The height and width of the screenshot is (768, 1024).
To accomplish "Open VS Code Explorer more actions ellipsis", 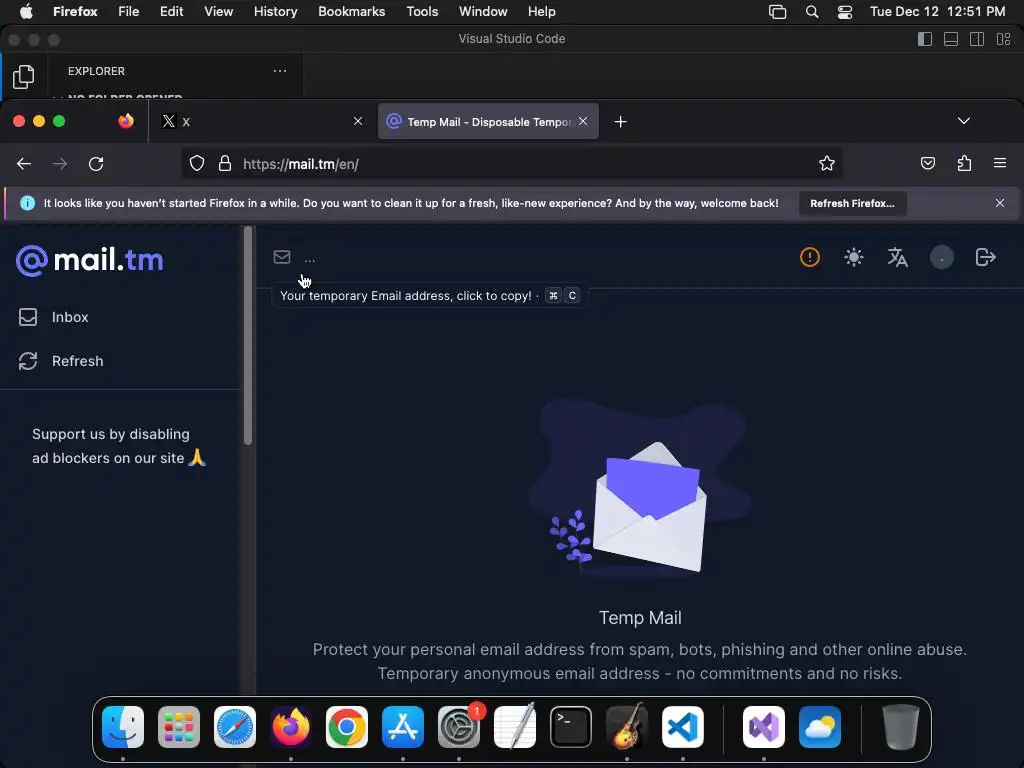I will pos(280,71).
